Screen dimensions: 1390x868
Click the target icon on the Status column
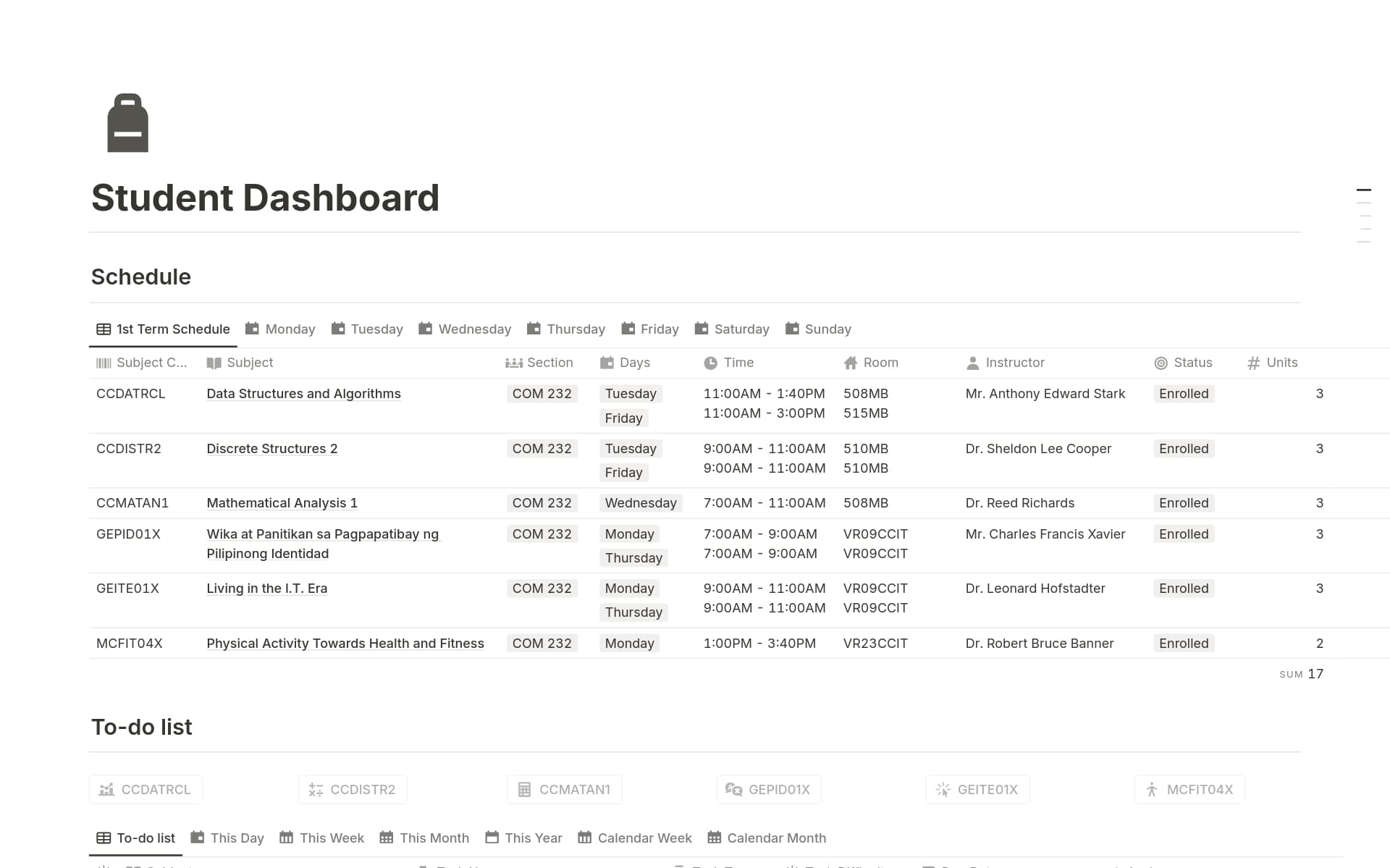(1161, 362)
